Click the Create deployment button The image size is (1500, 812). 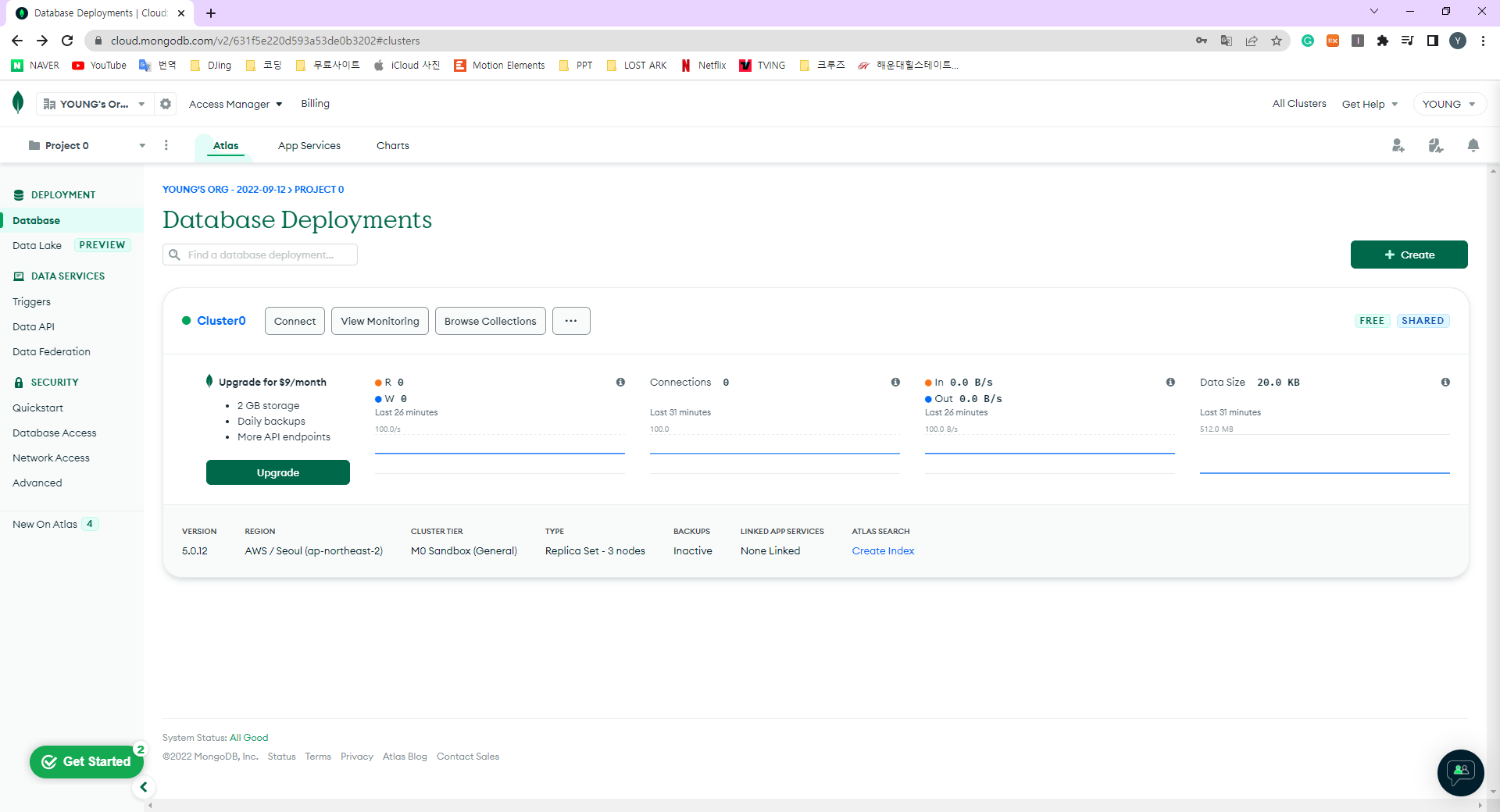point(1409,255)
